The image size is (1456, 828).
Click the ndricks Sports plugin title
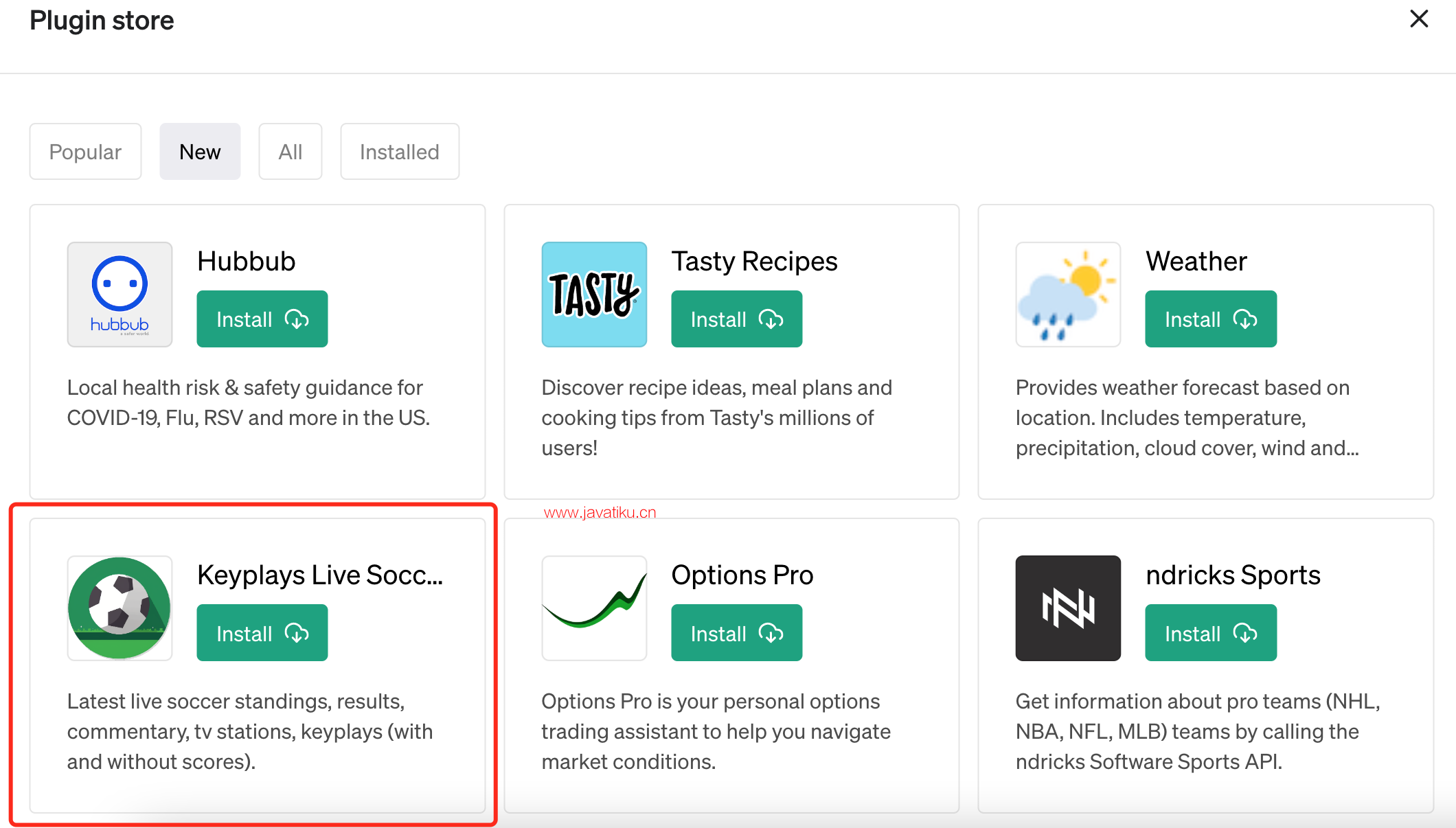point(1233,575)
